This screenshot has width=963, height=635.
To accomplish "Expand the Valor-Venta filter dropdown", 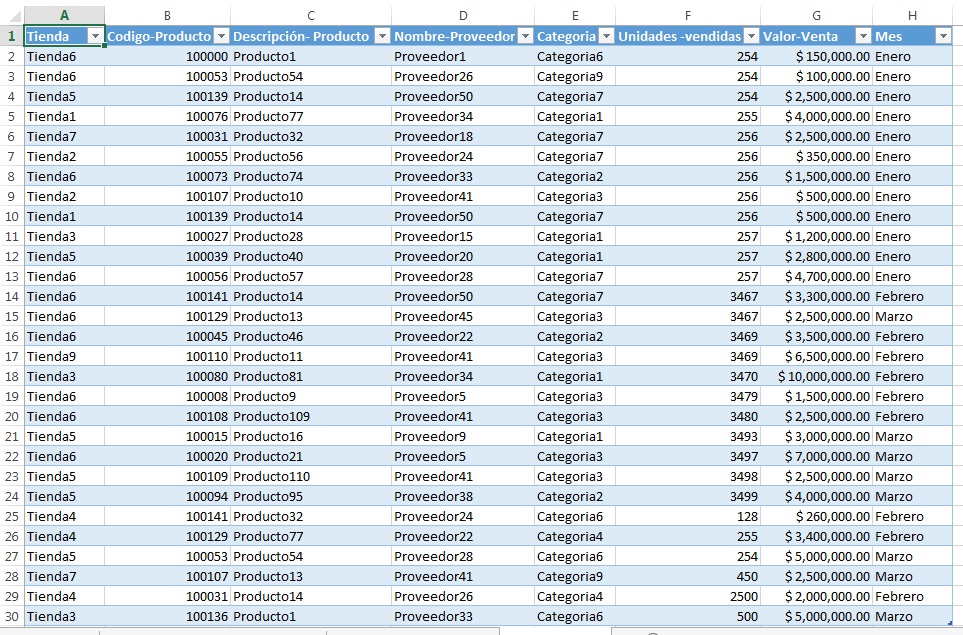I will point(863,36).
